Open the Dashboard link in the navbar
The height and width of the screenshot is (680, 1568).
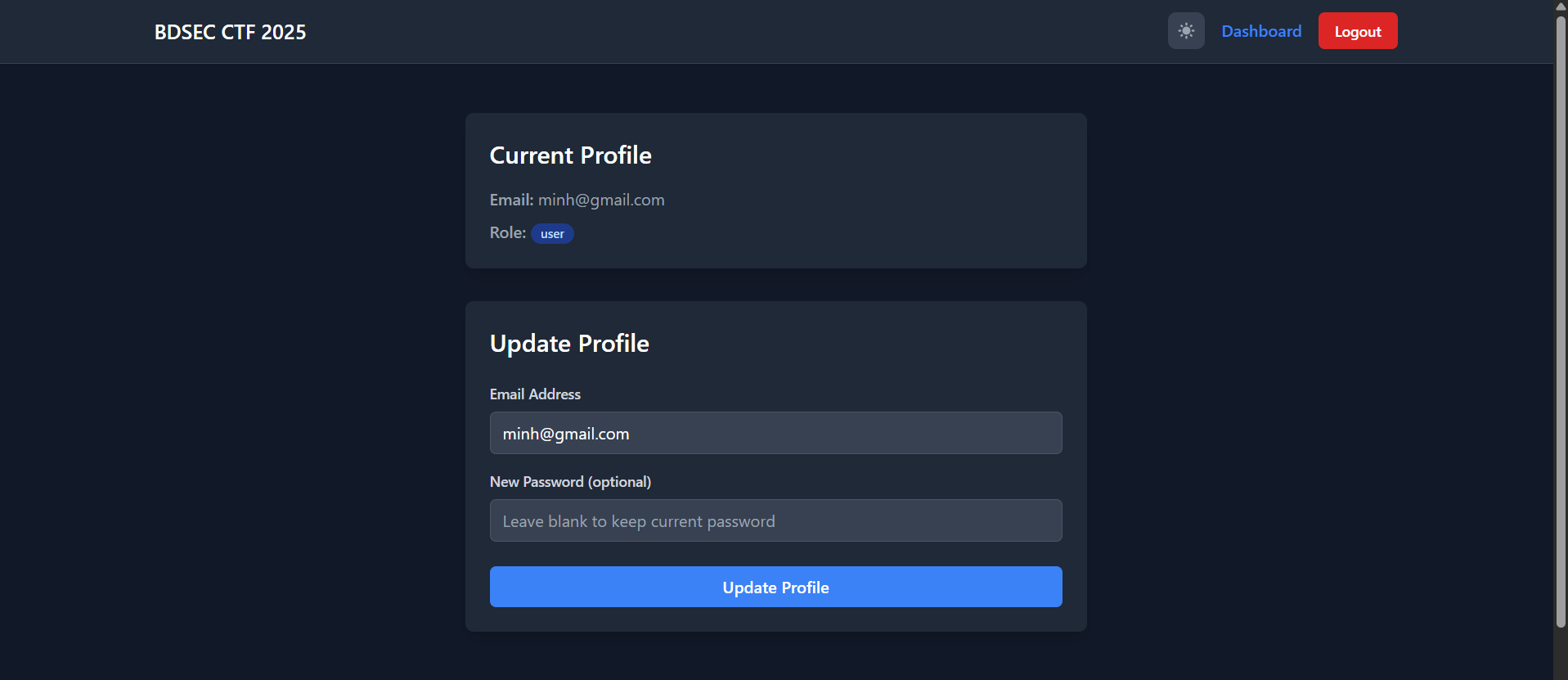tap(1260, 31)
